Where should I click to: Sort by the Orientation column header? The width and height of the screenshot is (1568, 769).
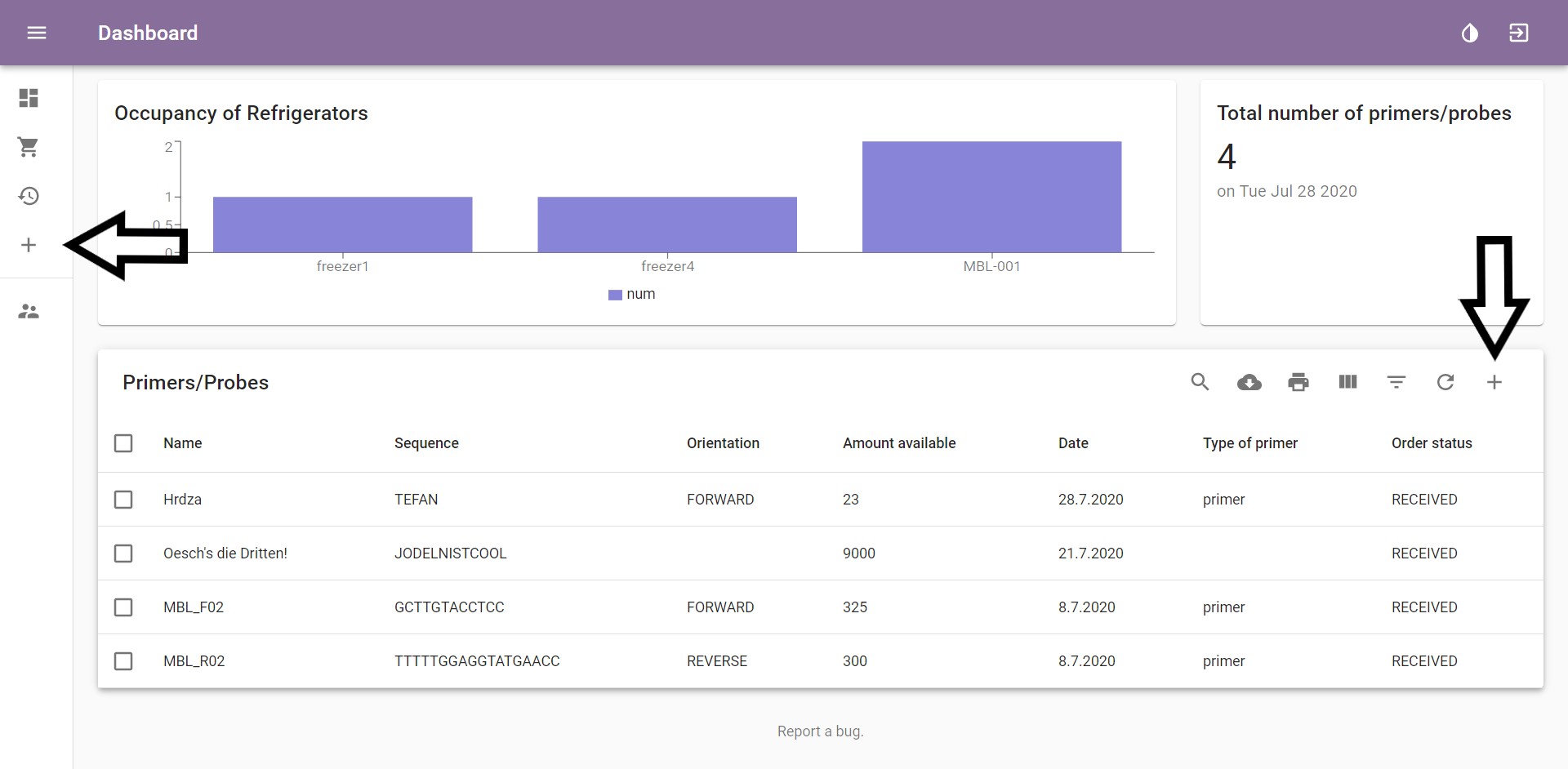[x=723, y=443]
